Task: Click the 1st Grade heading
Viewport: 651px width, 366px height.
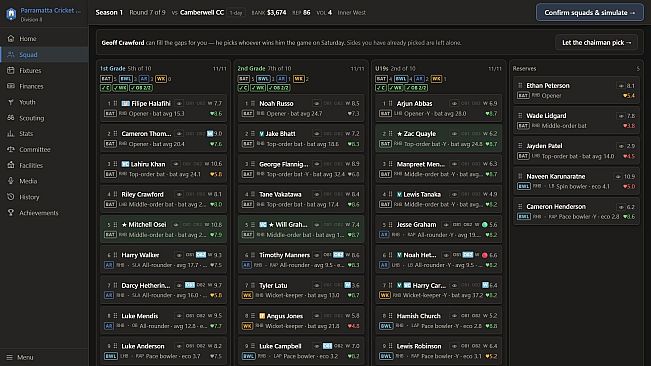Action: tap(113, 68)
